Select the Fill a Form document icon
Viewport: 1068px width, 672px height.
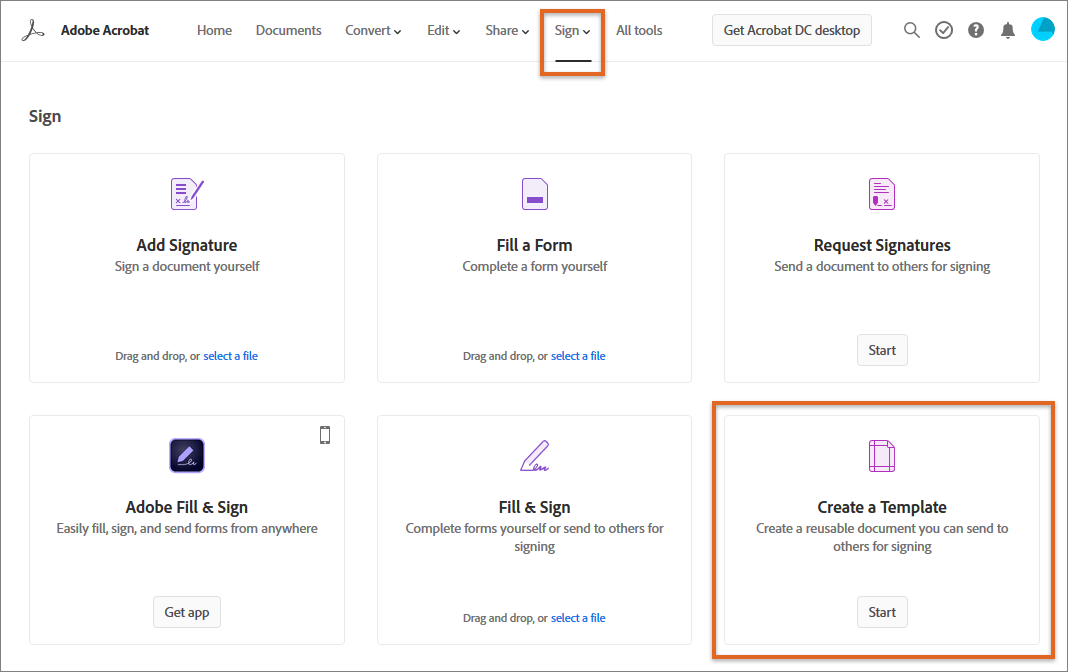534,193
